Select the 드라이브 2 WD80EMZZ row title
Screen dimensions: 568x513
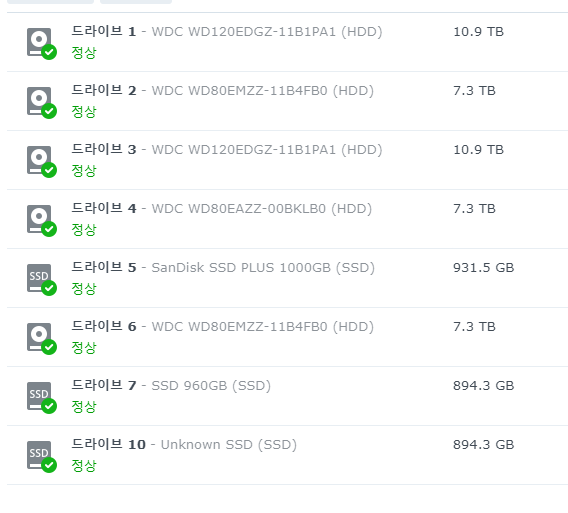[x=222, y=91]
